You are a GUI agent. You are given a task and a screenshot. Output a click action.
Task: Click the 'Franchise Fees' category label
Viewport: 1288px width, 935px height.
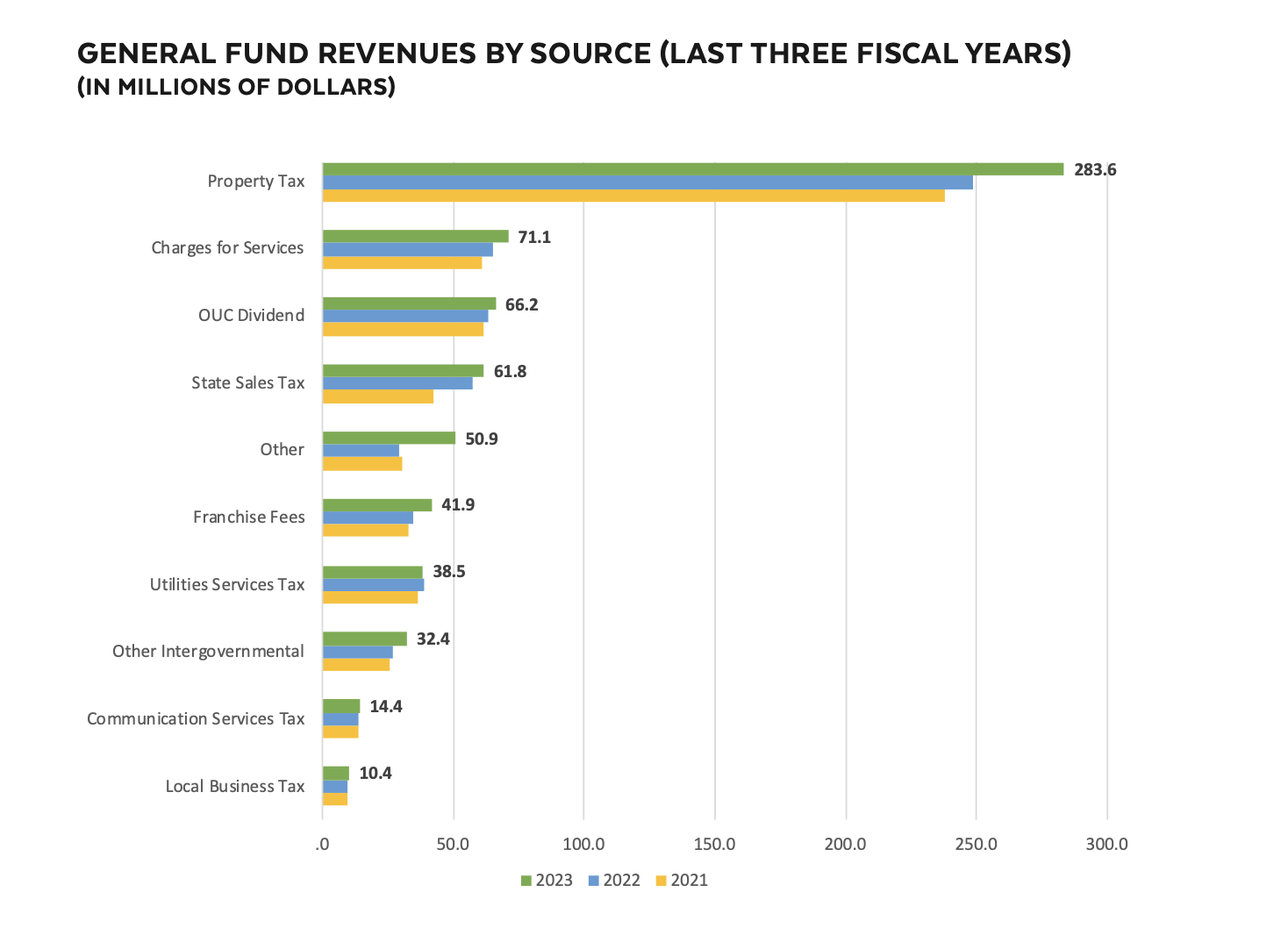249,517
